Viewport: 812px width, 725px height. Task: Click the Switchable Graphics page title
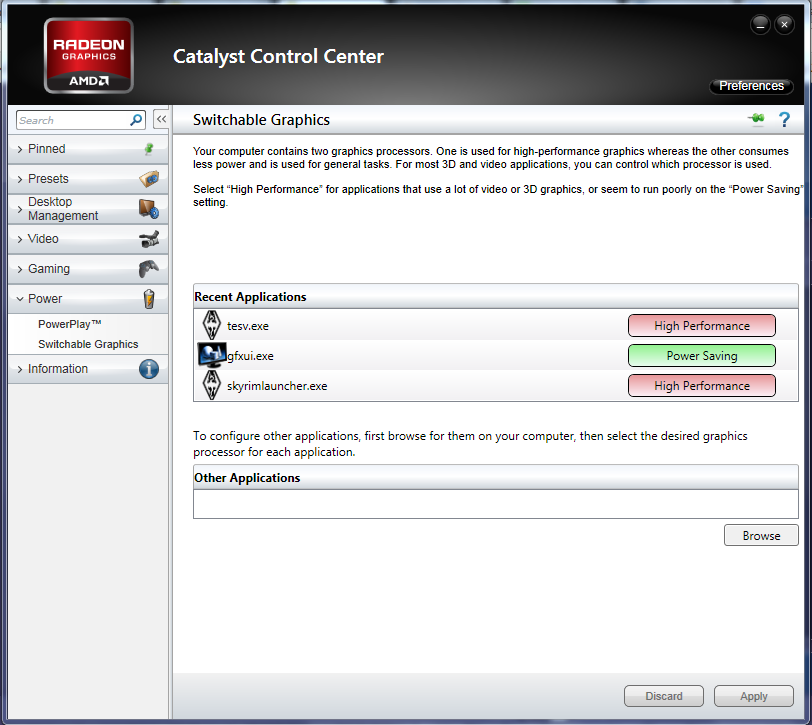[x=262, y=120]
